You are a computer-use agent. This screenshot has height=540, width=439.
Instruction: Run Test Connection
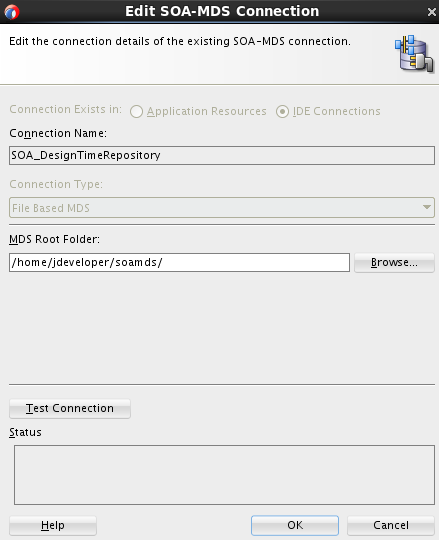pyautogui.click(x=70, y=408)
